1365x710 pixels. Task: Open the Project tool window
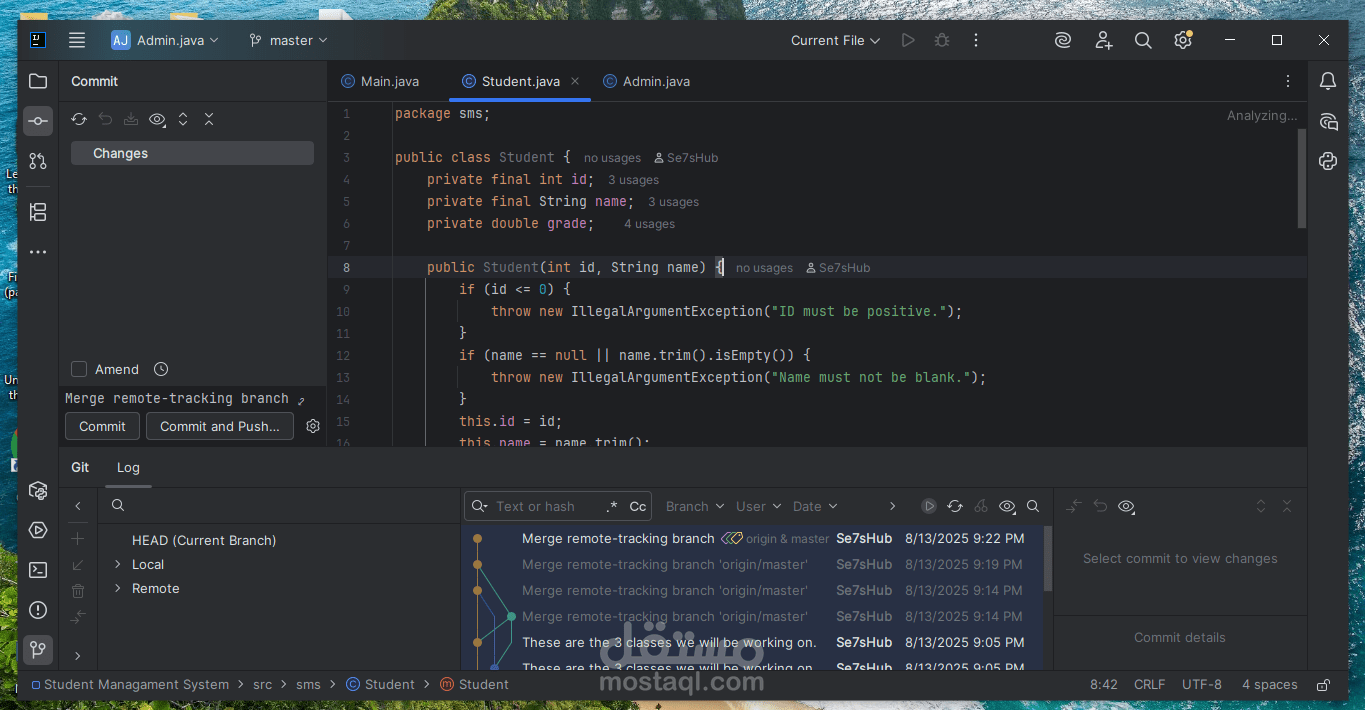coord(38,81)
